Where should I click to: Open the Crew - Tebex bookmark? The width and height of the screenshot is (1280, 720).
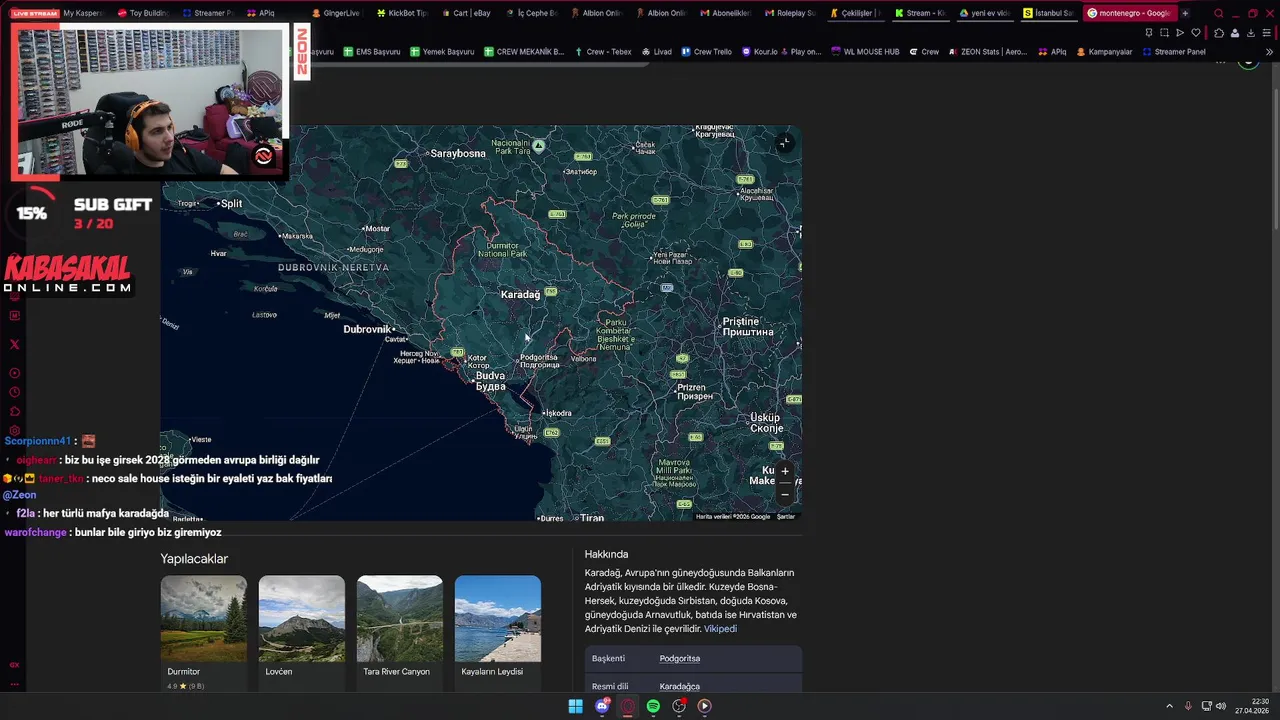click(603, 52)
